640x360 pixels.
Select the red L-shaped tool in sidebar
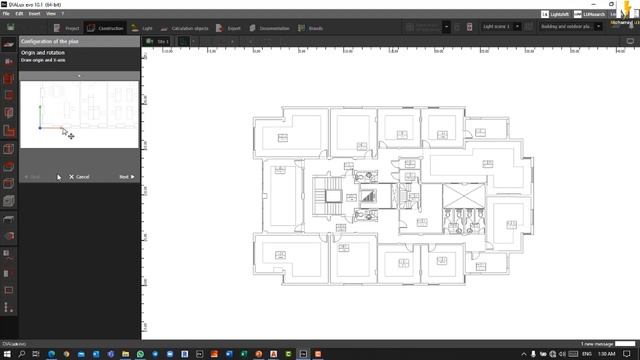[x=9, y=131]
